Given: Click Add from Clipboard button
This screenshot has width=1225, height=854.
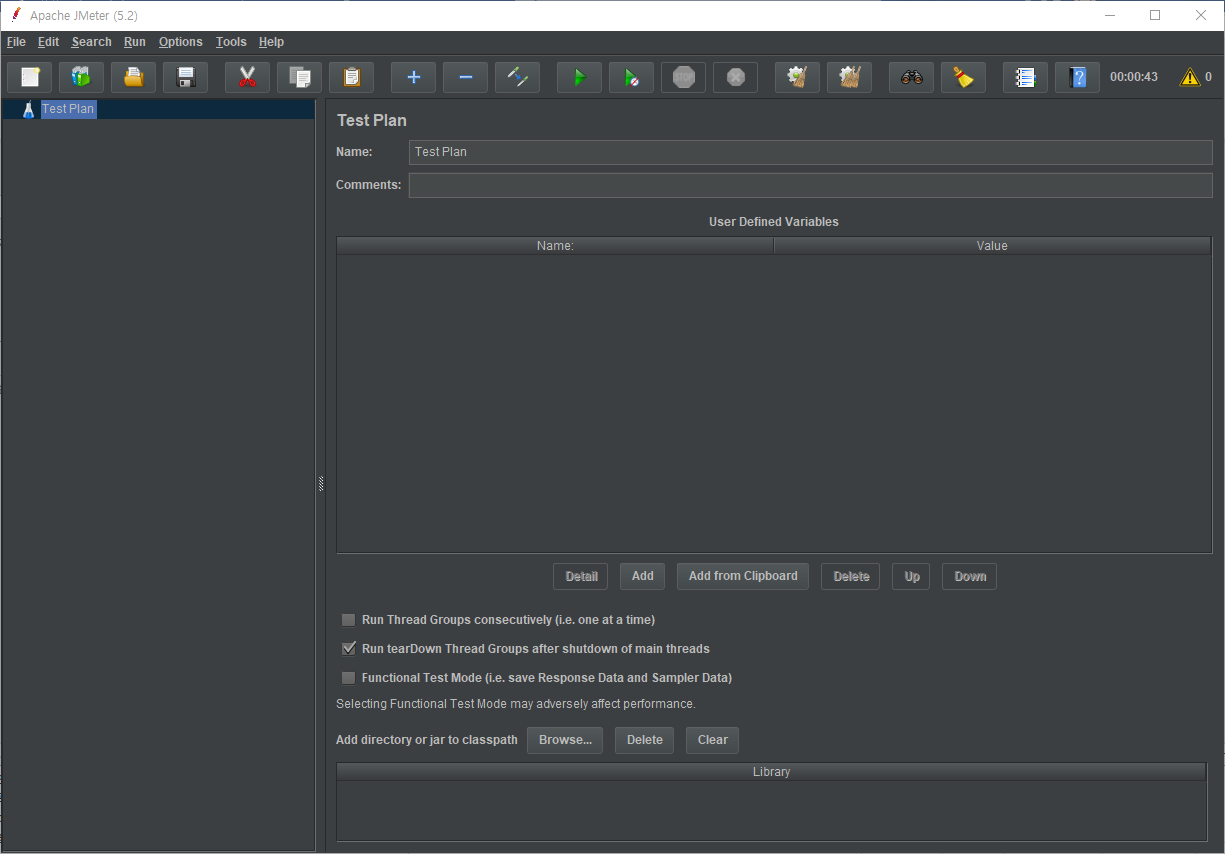Looking at the screenshot, I should tap(743, 576).
